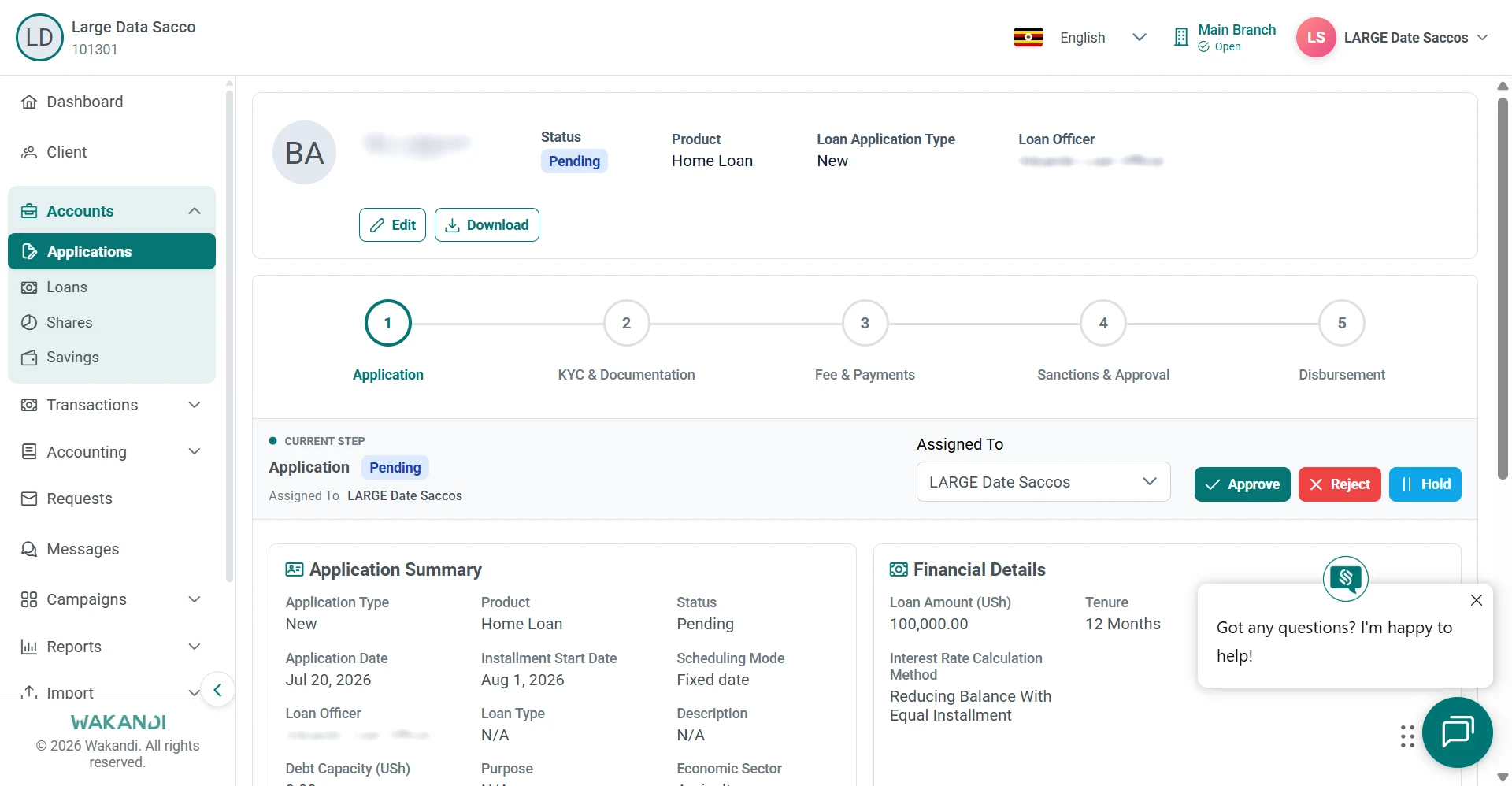
Task: Collapse sidebar with the left chevron button
Action: pos(217,691)
